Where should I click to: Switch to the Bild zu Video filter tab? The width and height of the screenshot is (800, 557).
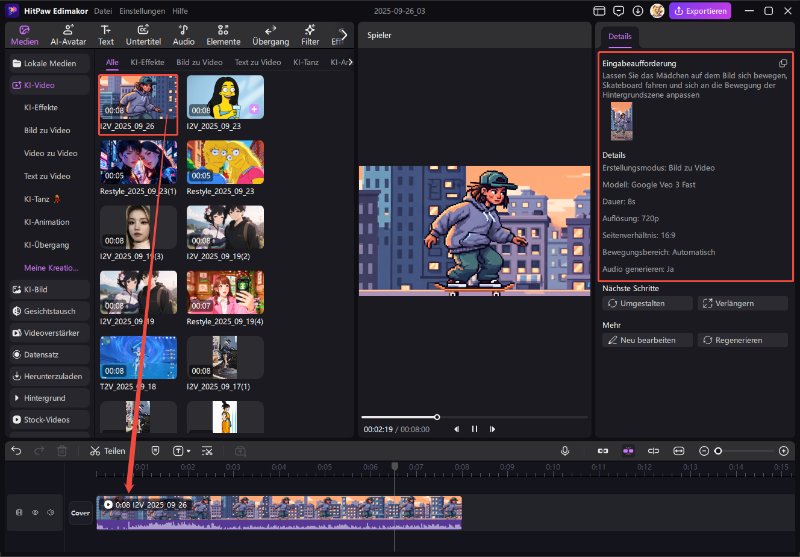click(199, 62)
